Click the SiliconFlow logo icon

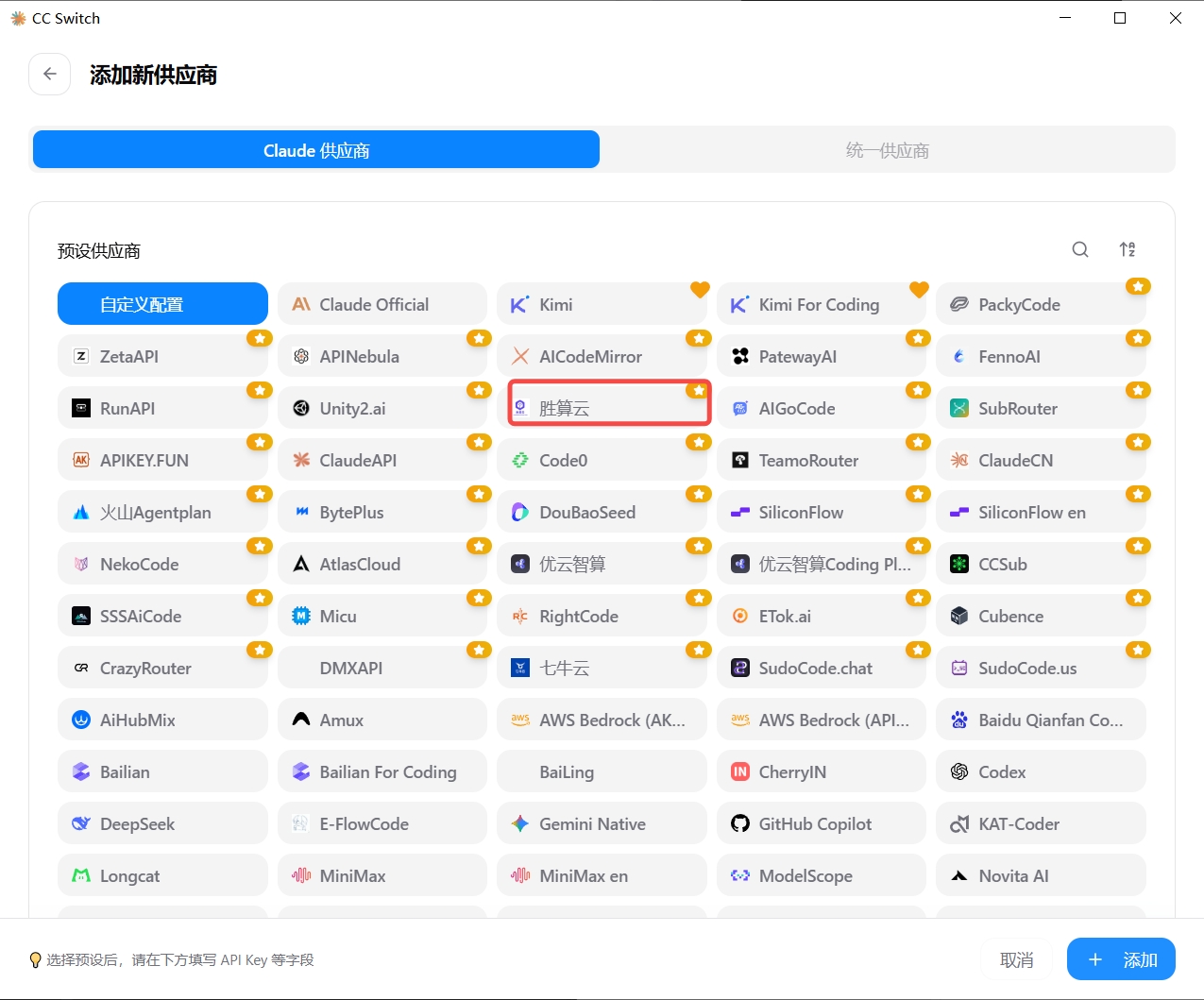click(740, 512)
